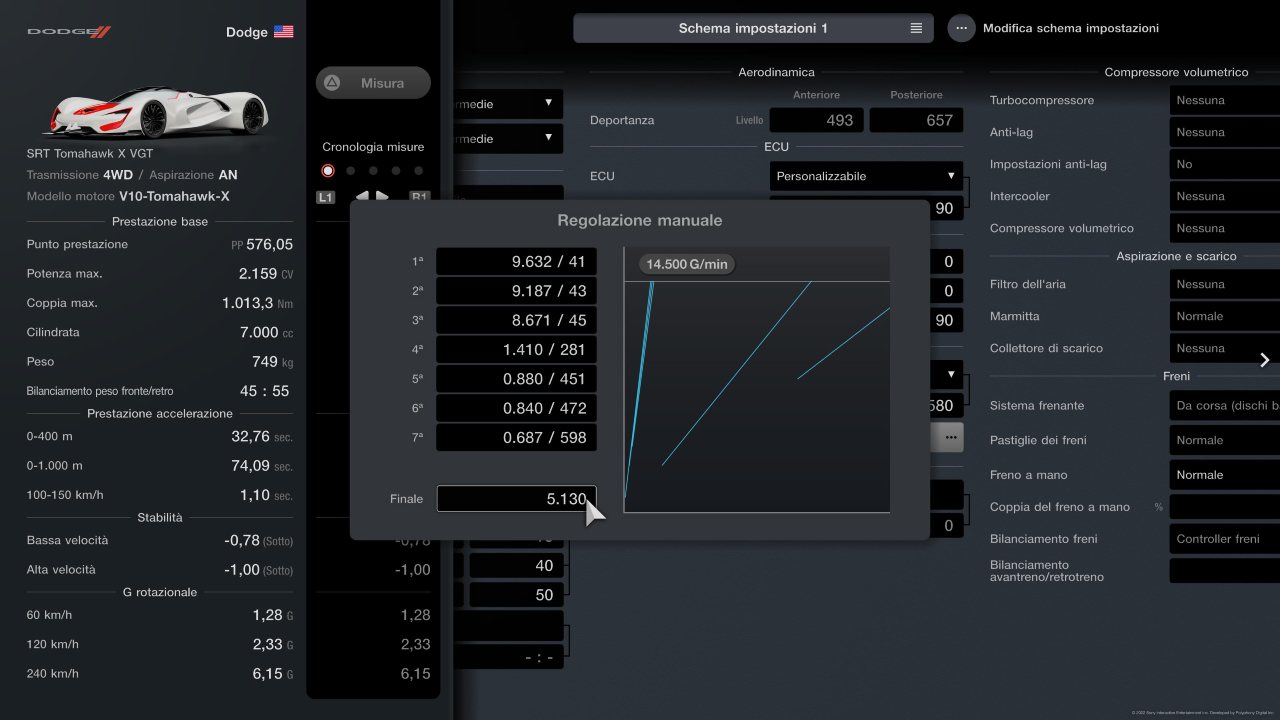Click the 100-150 km/h time 1,10 sec.
Screen dimensions: 1280x720
click(x=267, y=495)
